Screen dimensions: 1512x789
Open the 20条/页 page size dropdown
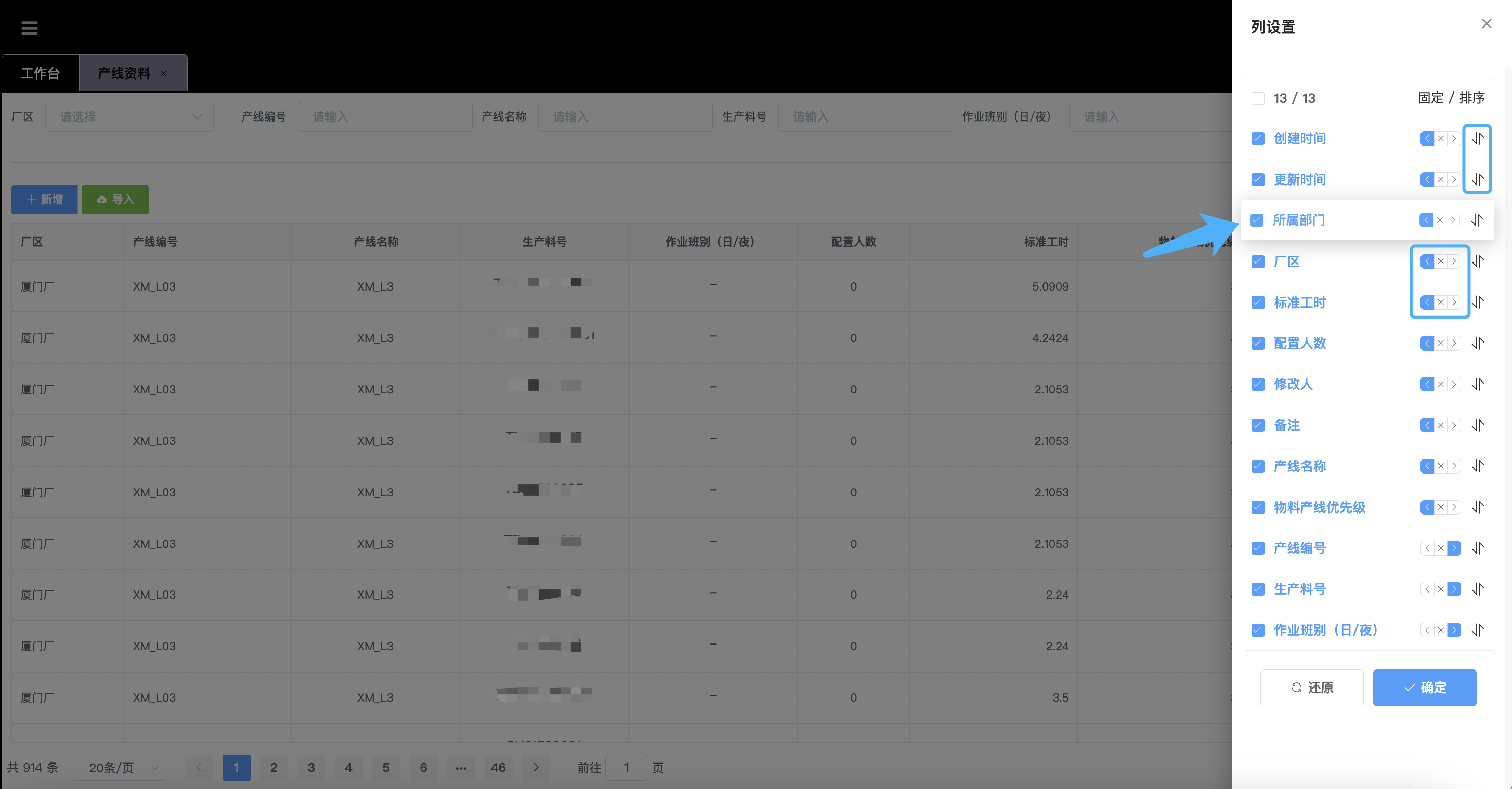120,767
